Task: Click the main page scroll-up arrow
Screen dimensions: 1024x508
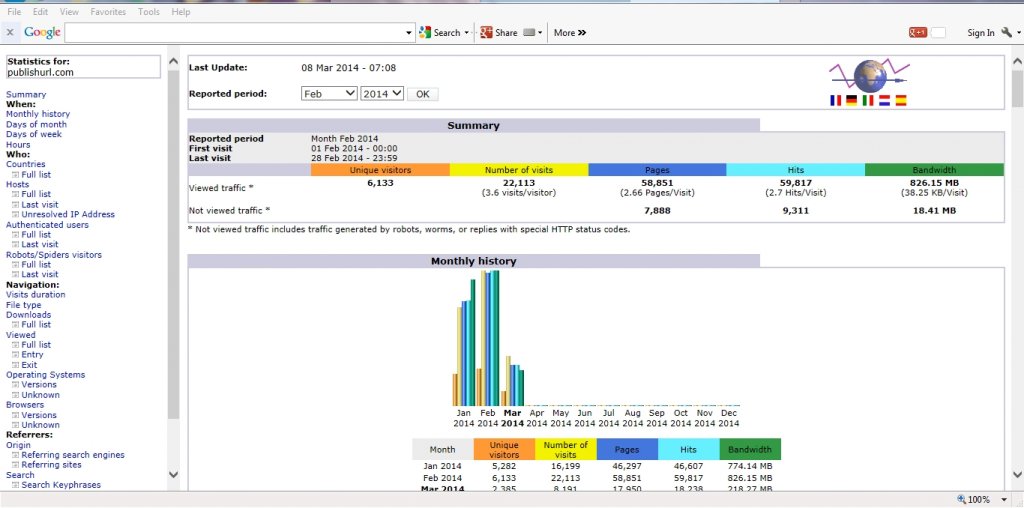Action: (x=1017, y=61)
